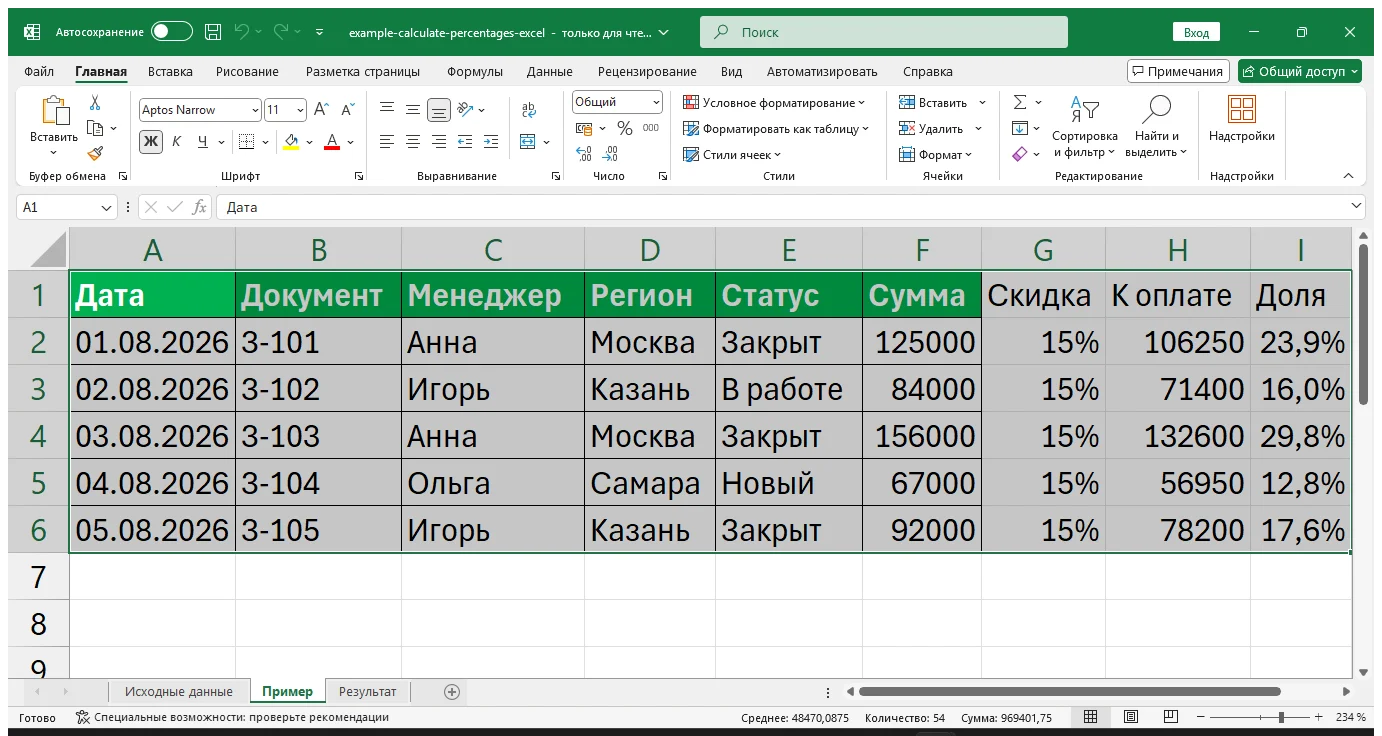Switch to Page Layout view in status bar
Image resolution: width=1382 pixels, height=736 pixels.
[1130, 717]
